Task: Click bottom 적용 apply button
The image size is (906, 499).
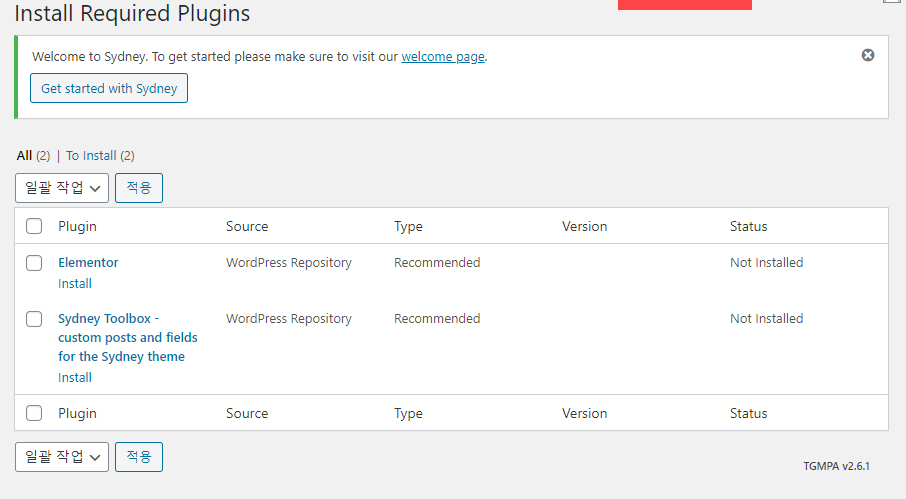Action: tap(139, 457)
